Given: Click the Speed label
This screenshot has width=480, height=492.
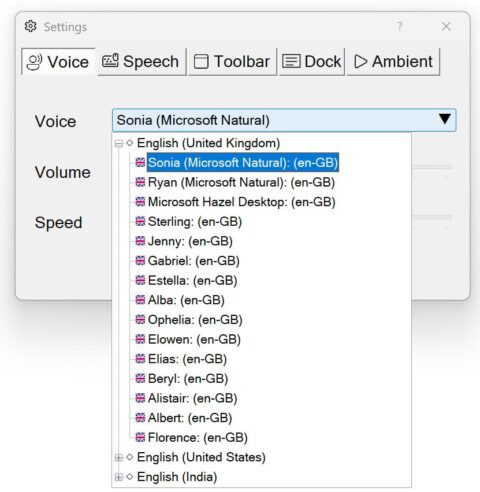Looking at the screenshot, I should coord(58,223).
